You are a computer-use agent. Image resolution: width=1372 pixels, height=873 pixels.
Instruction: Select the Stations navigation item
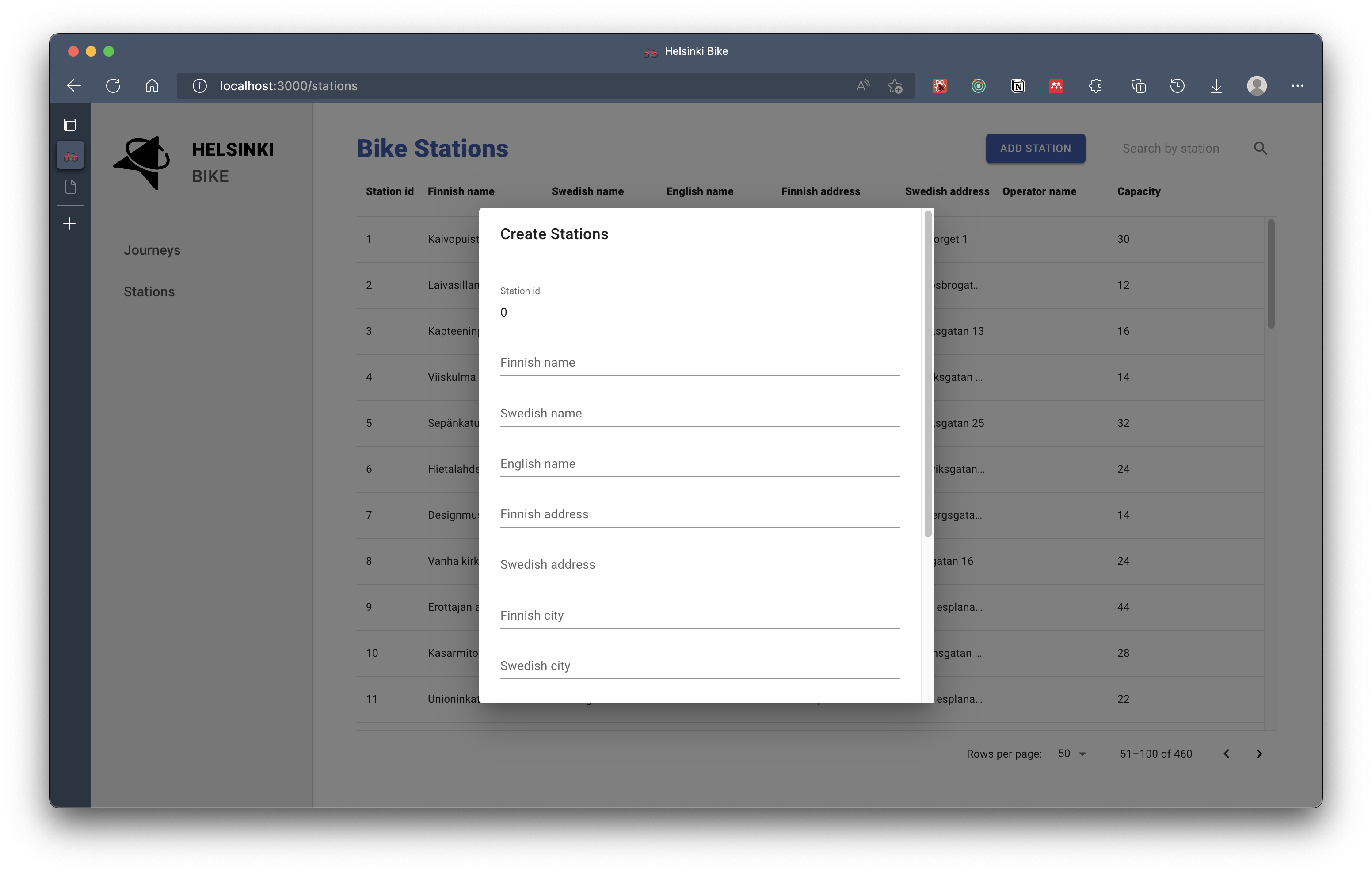pyautogui.click(x=149, y=291)
